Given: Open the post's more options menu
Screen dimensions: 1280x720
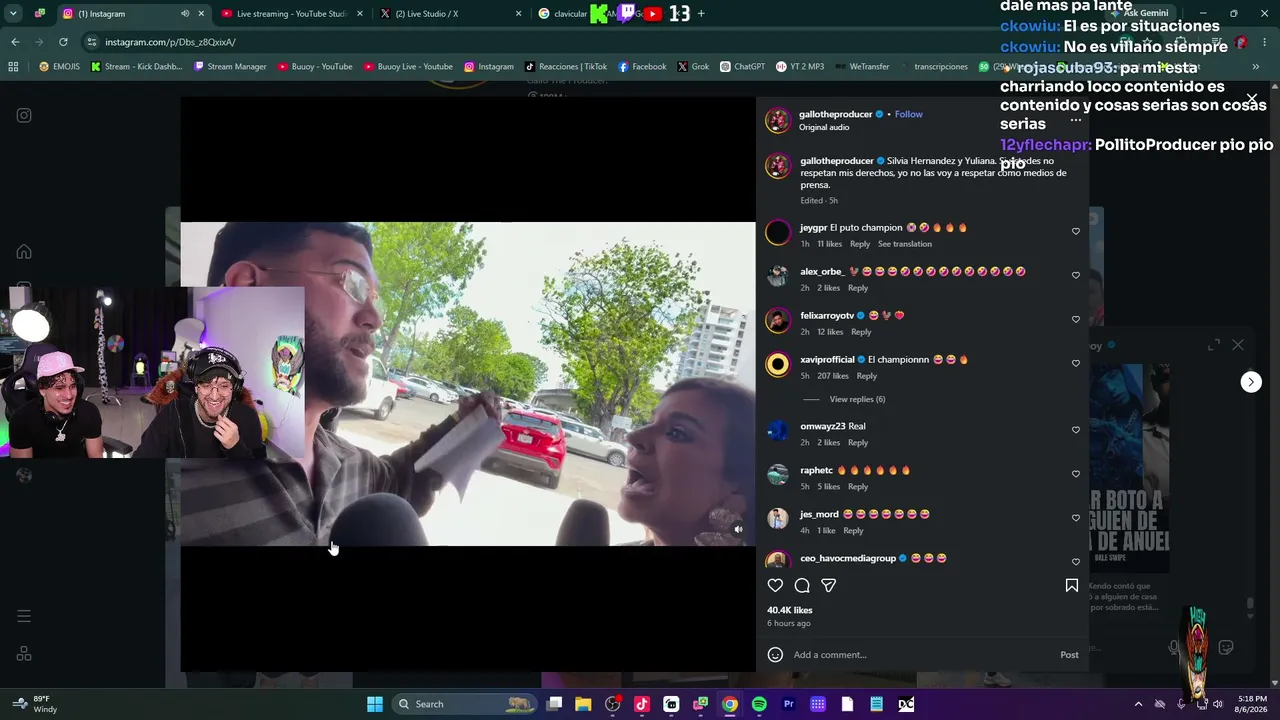Looking at the screenshot, I should point(1076,120).
